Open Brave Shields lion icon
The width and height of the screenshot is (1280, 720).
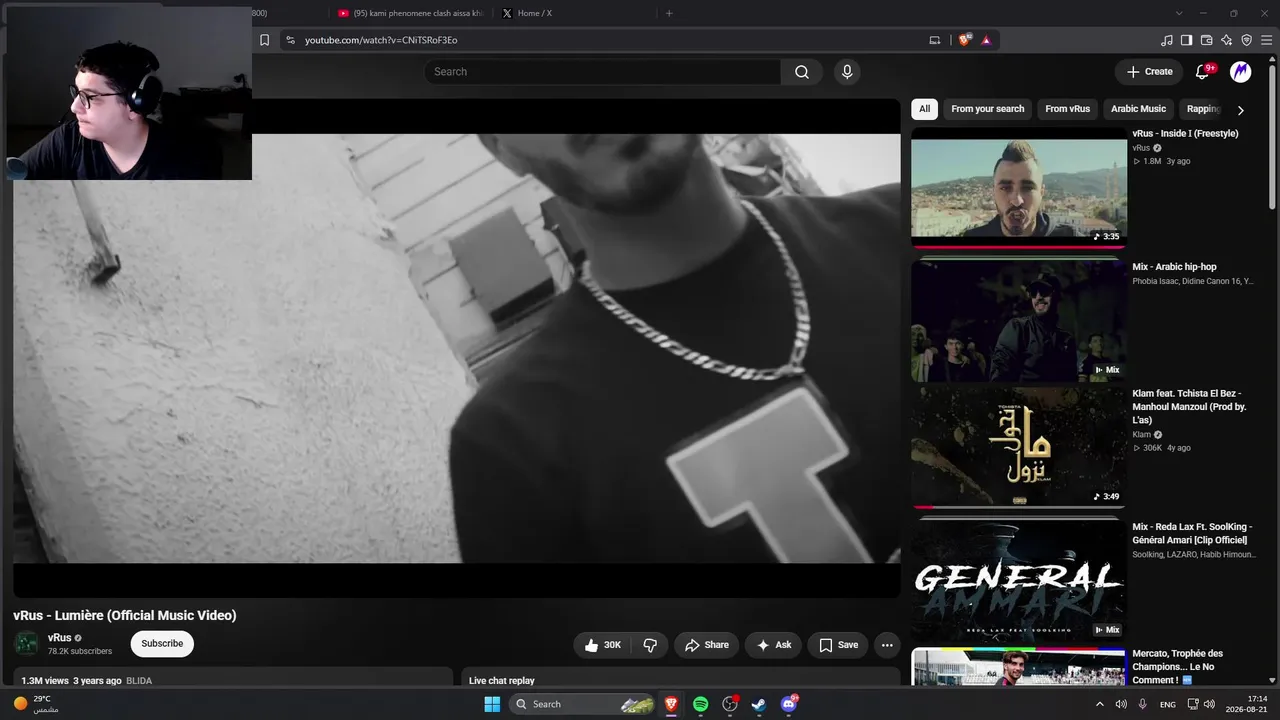pos(965,40)
